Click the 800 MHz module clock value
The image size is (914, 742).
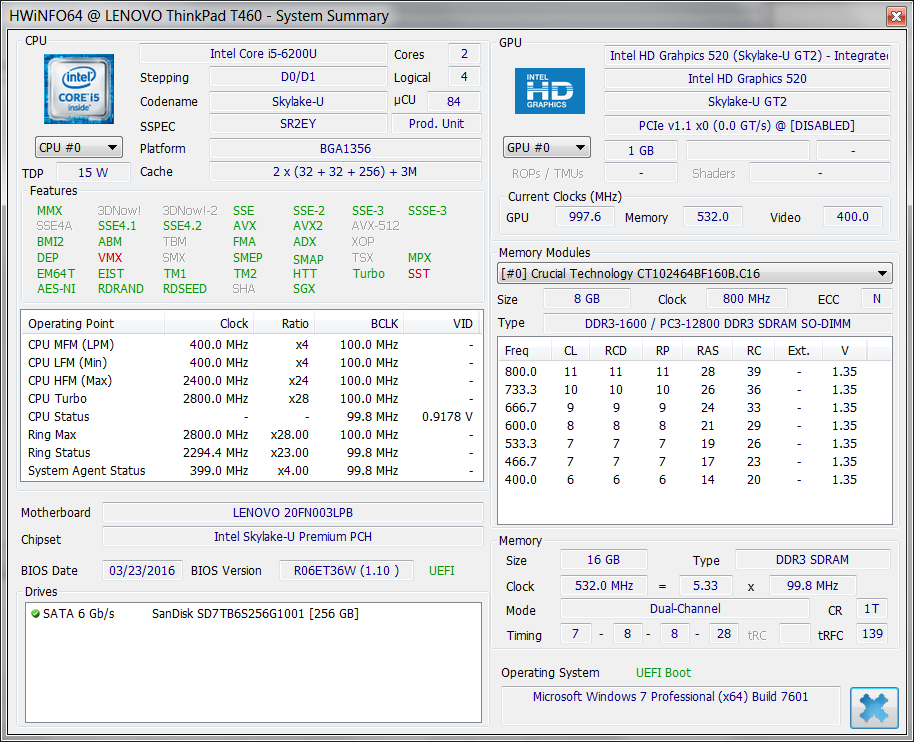coord(747,299)
